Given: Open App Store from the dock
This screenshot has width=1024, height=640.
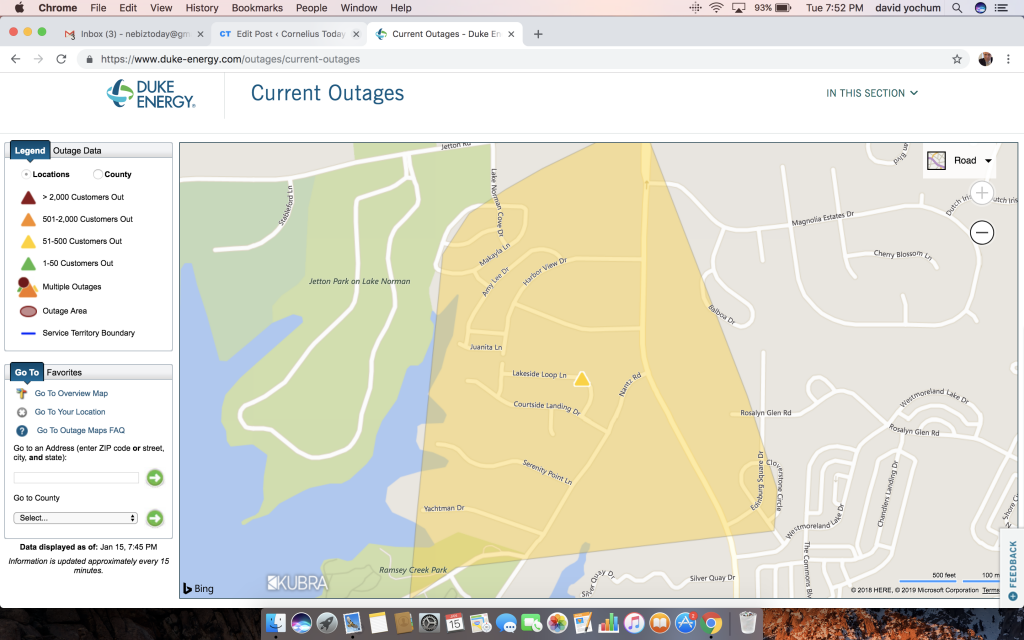Looking at the screenshot, I should (685, 622).
